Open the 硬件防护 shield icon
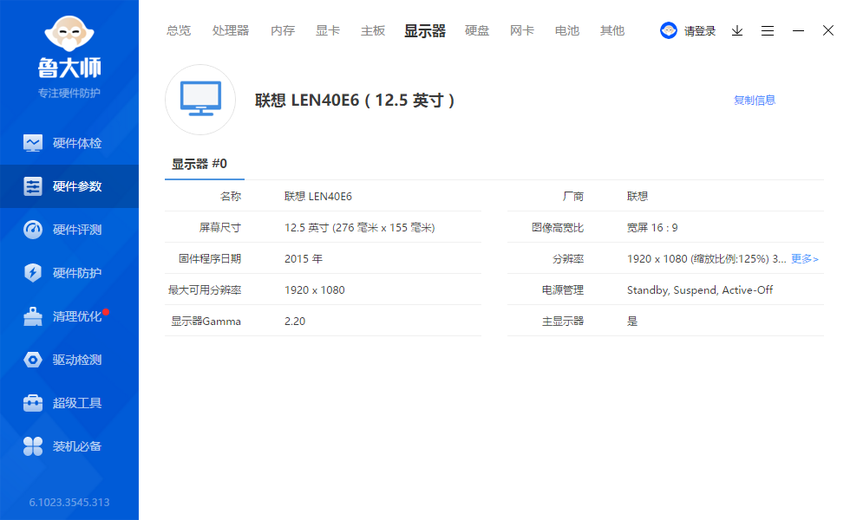The width and height of the screenshot is (850, 520). coord(33,273)
